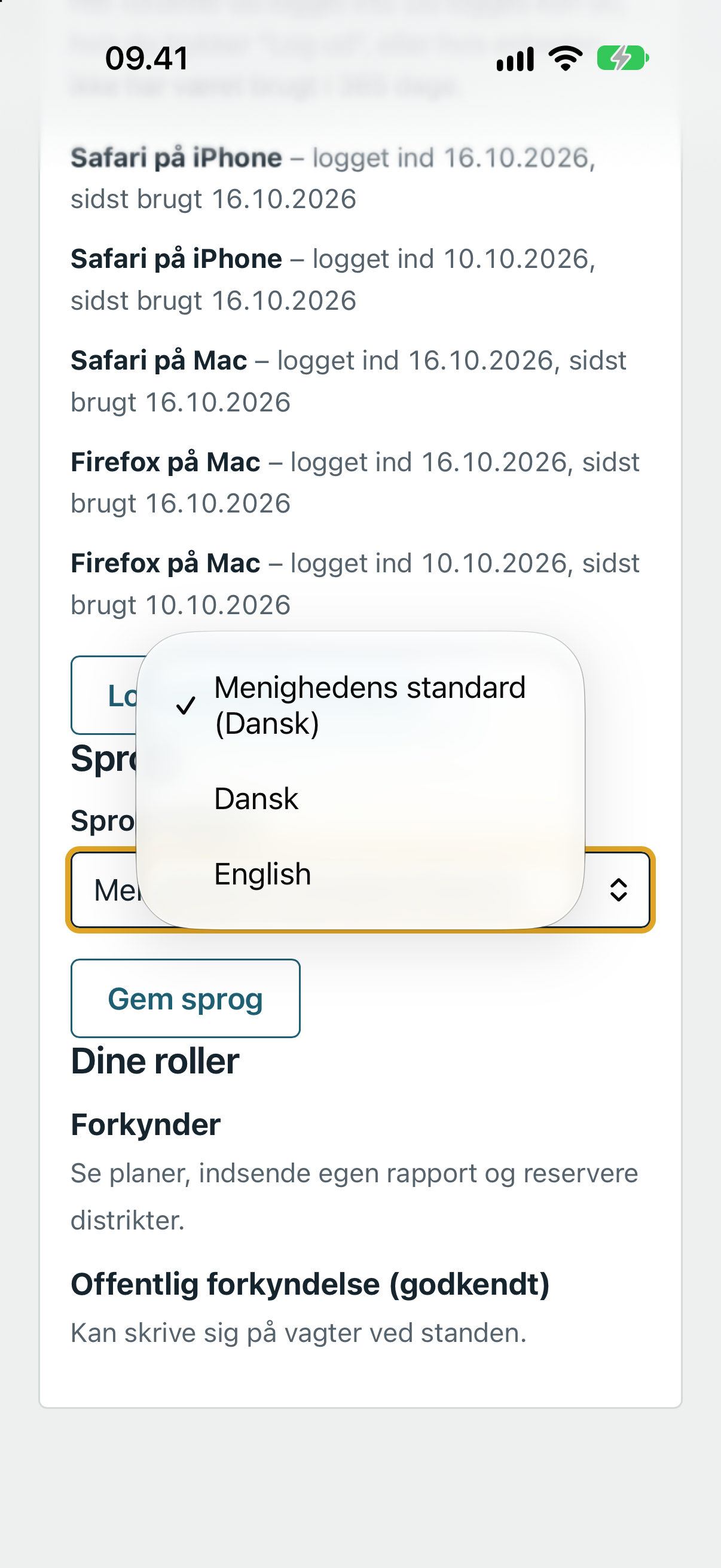The width and height of the screenshot is (721, 1568).
Task: Select Firefox på Mac logged in 10.10.2026
Action: pyautogui.click(x=355, y=584)
